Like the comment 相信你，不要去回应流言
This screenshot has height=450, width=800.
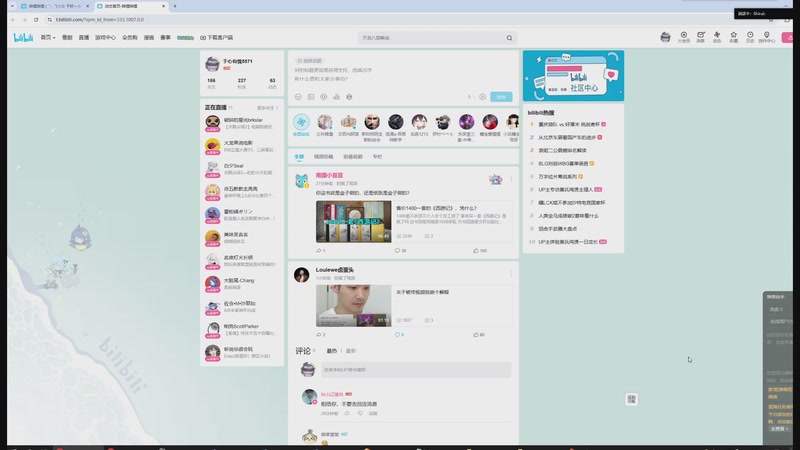click(347, 413)
